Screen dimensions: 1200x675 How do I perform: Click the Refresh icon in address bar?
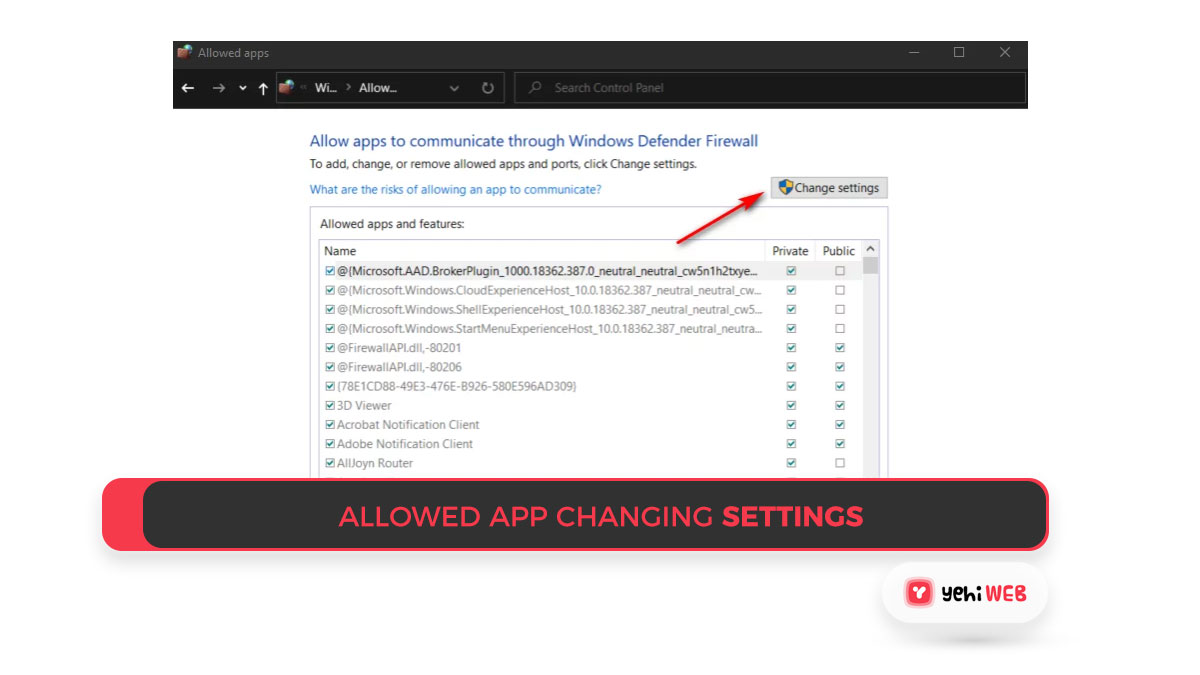click(487, 88)
